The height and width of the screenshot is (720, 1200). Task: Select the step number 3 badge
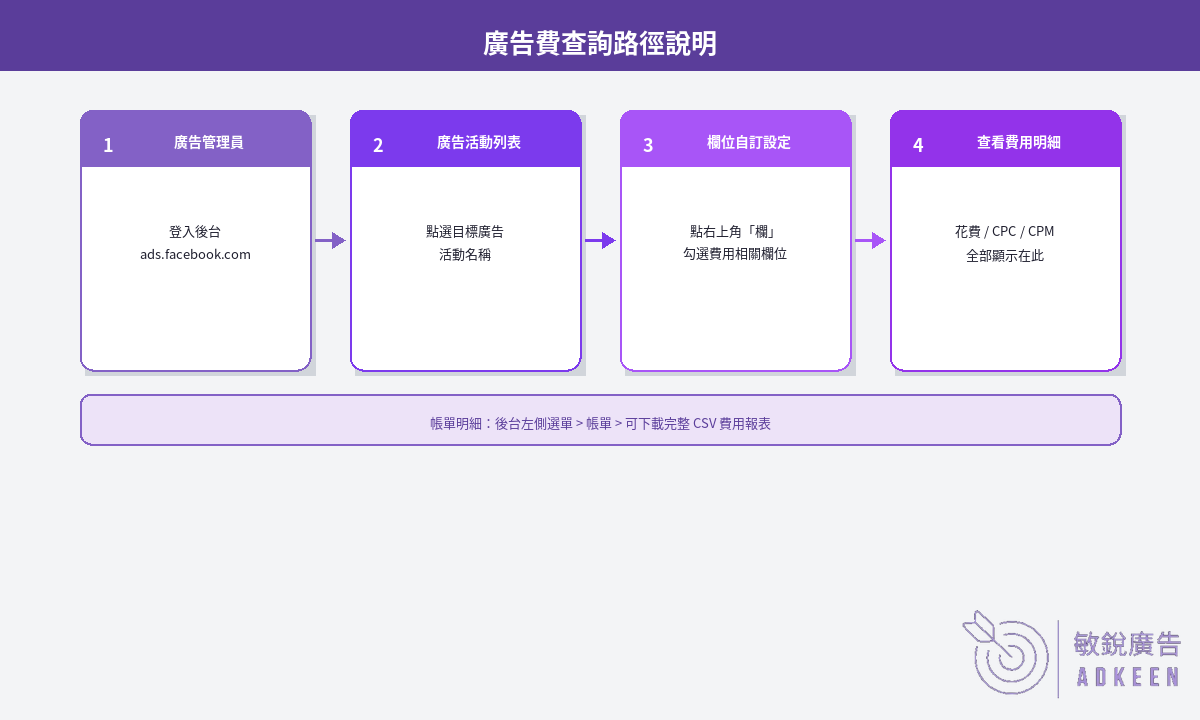click(x=648, y=145)
